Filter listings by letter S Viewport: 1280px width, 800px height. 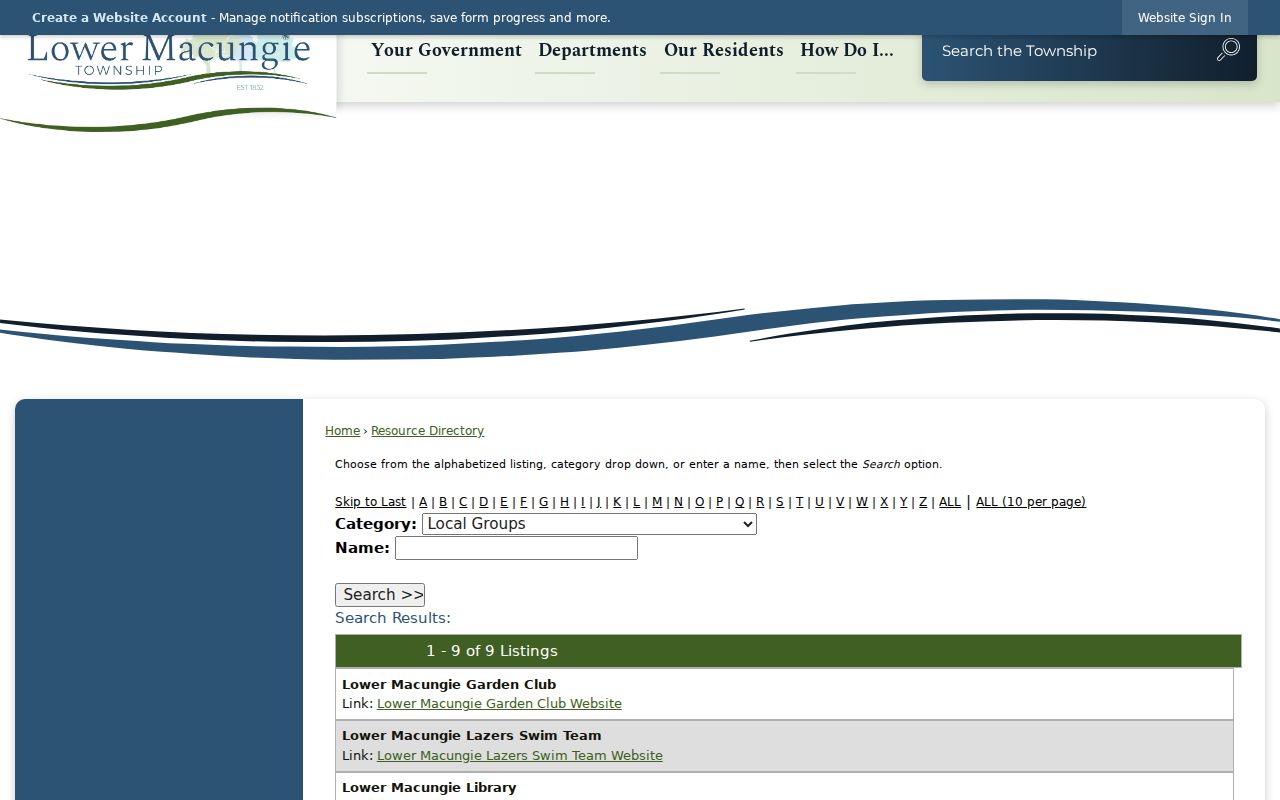pos(780,502)
